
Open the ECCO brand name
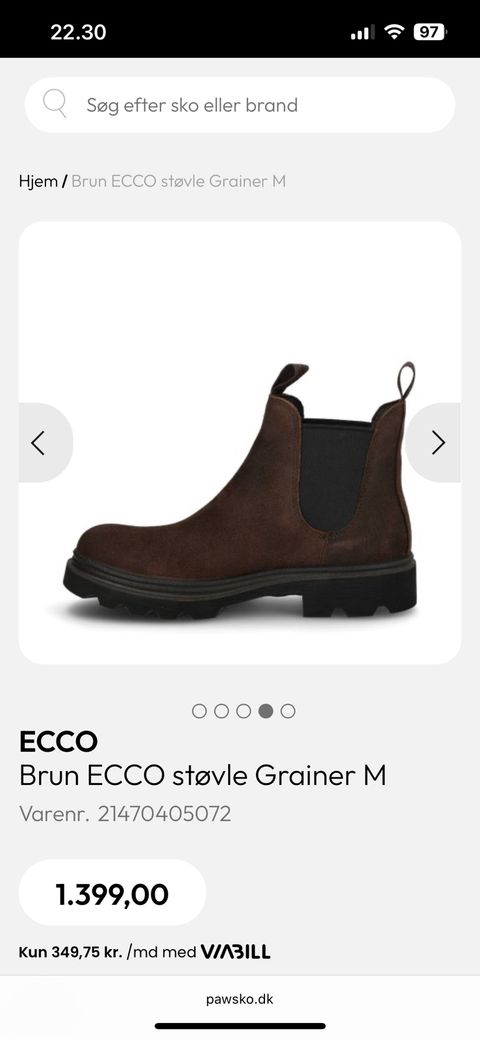[x=58, y=741]
